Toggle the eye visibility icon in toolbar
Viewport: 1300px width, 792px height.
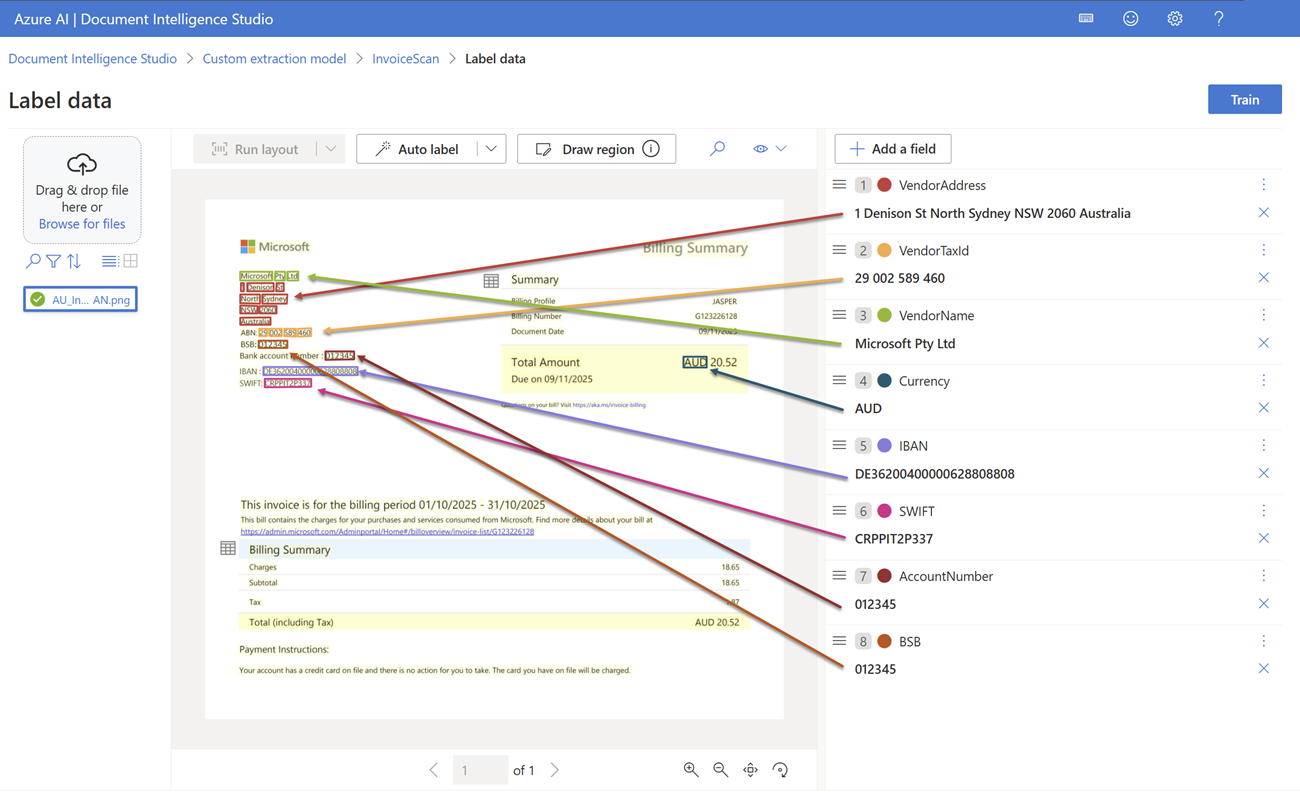tap(760, 149)
